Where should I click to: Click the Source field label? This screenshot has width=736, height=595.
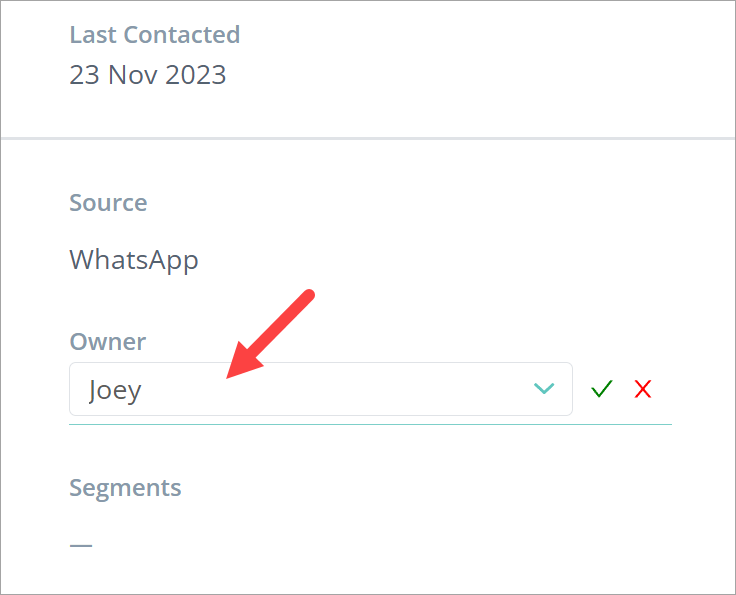point(108,203)
